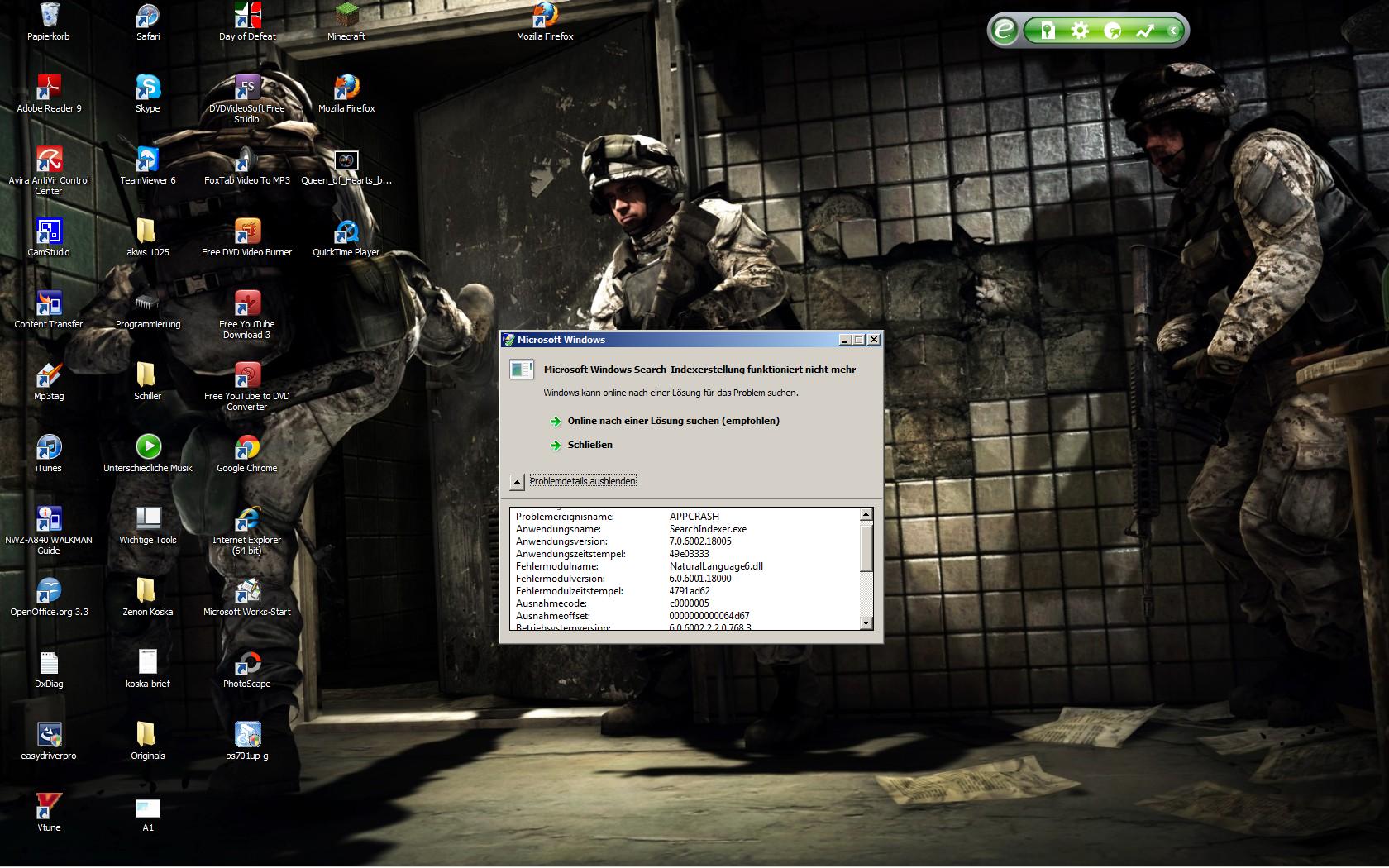Open DVDVideoSoft Free Studio icon
1389x868 pixels.
[x=247, y=88]
